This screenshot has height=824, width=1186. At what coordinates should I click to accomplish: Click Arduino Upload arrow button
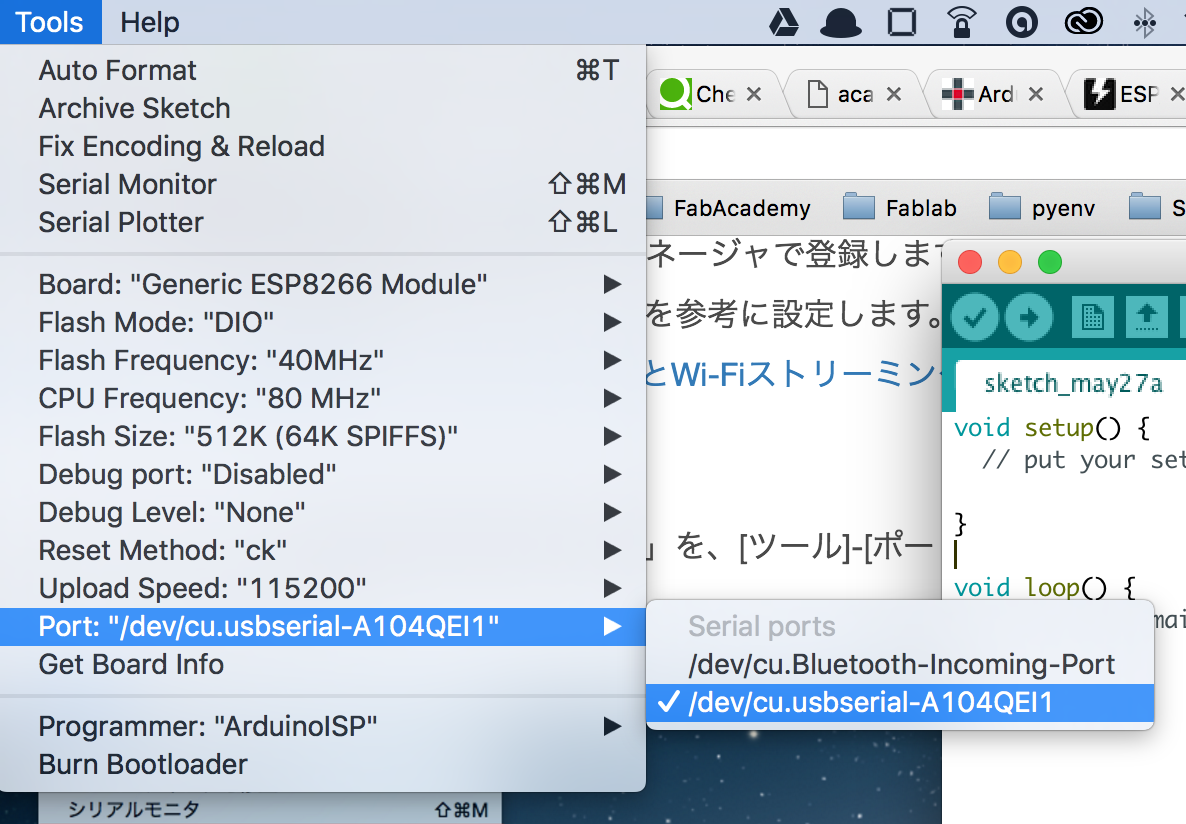click(1029, 316)
